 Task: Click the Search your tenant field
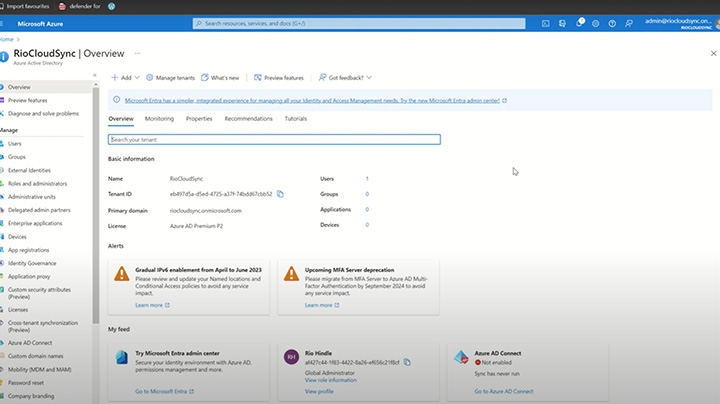273,139
